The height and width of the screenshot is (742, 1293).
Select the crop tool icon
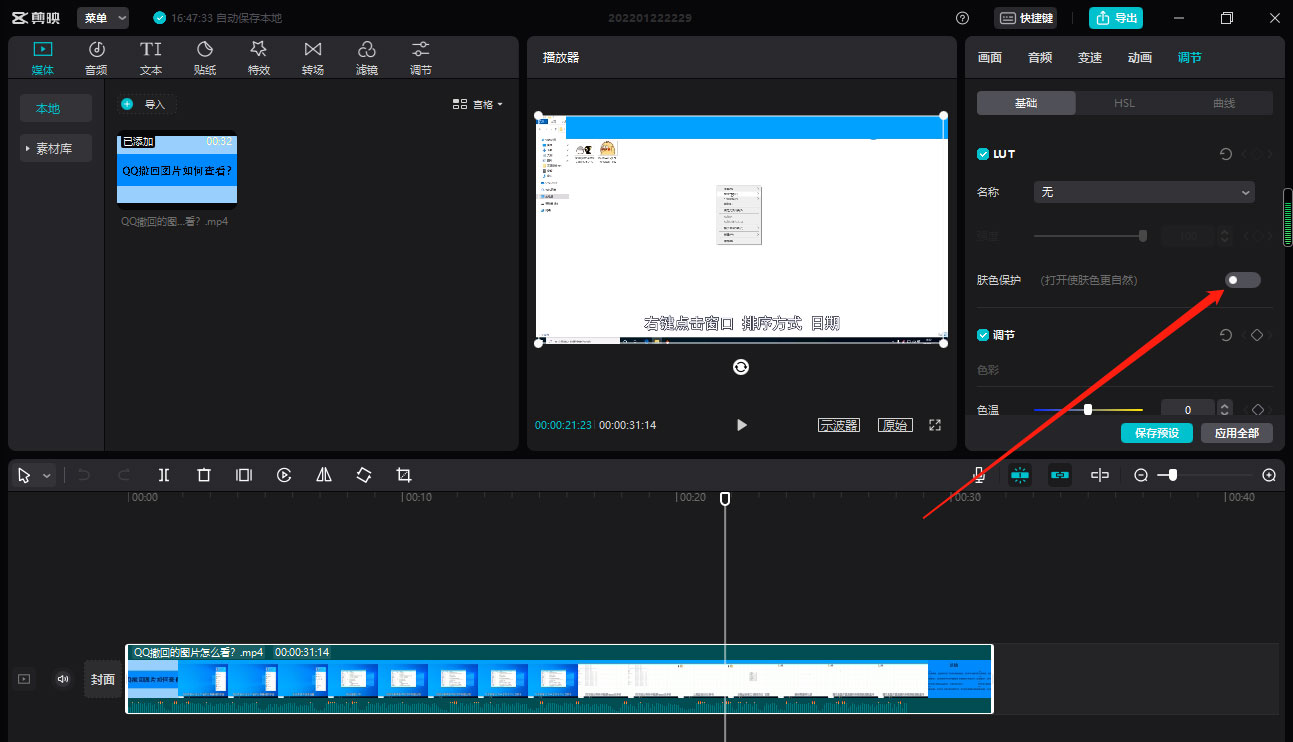click(404, 475)
